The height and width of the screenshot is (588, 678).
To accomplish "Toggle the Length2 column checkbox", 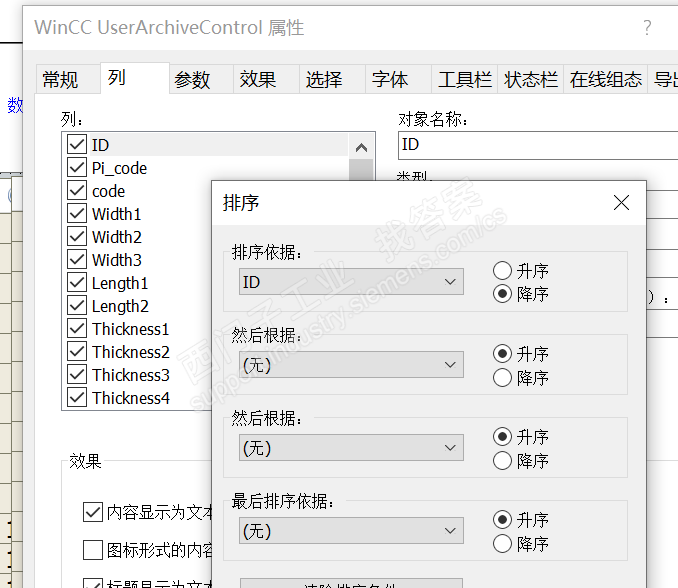I will click(77, 305).
